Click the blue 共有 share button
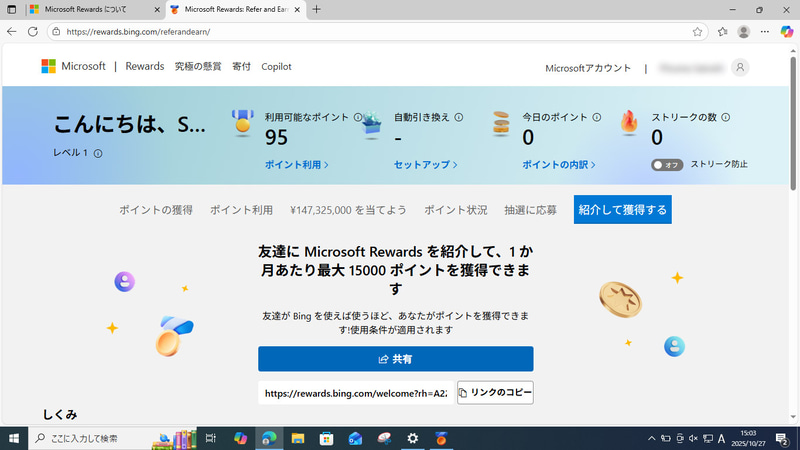Image resolution: width=800 pixels, height=450 pixels. [395, 359]
